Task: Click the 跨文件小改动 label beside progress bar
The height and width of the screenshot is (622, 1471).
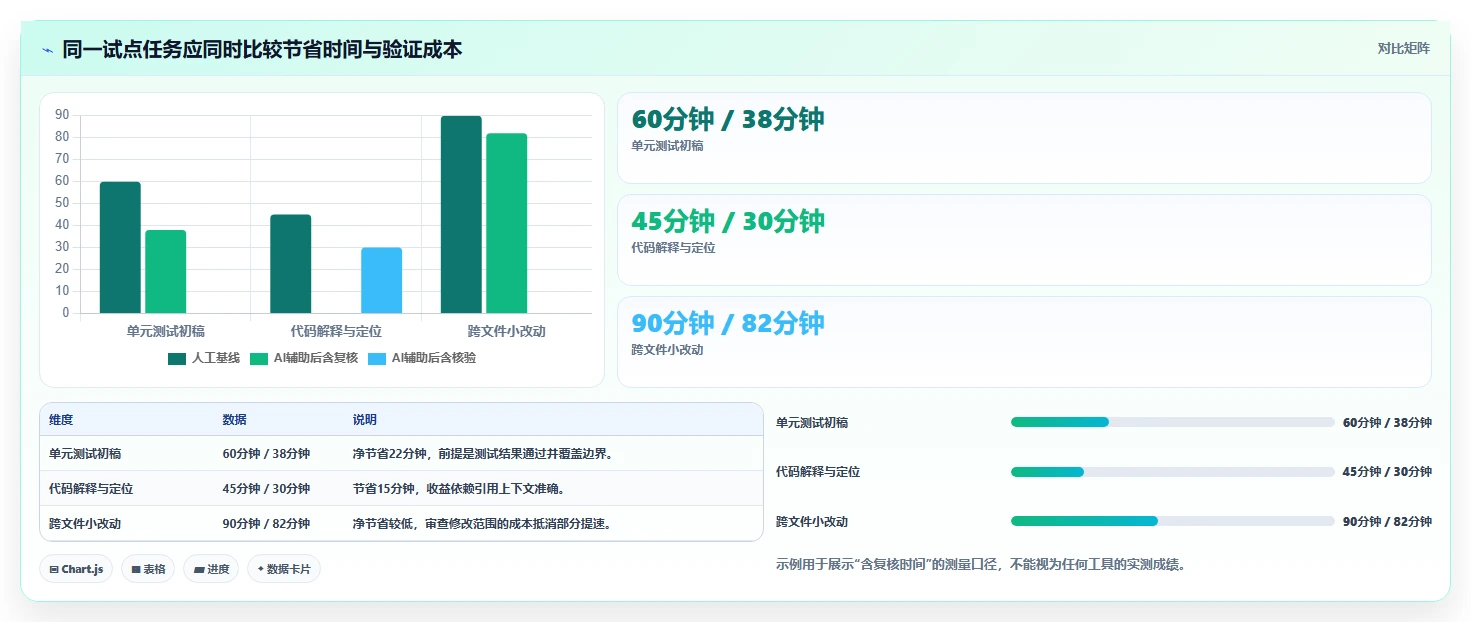Action: pyautogui.click(x=812, y=522)
